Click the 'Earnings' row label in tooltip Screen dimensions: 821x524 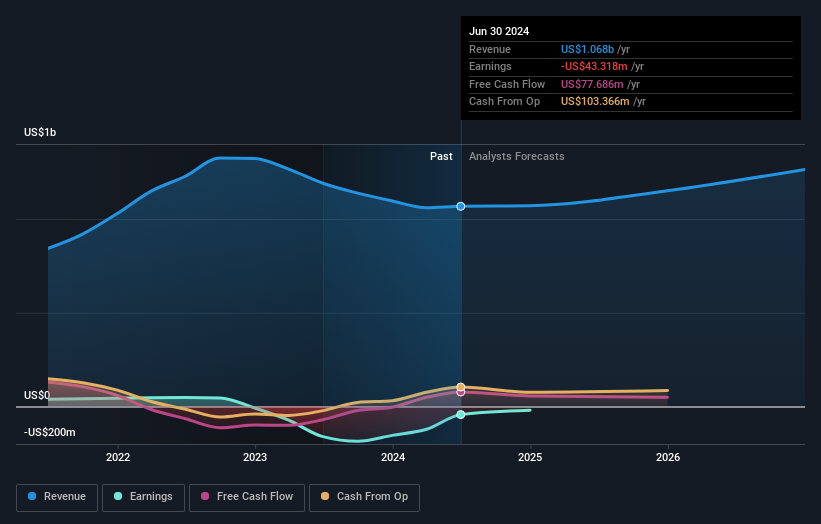[490, 66]
